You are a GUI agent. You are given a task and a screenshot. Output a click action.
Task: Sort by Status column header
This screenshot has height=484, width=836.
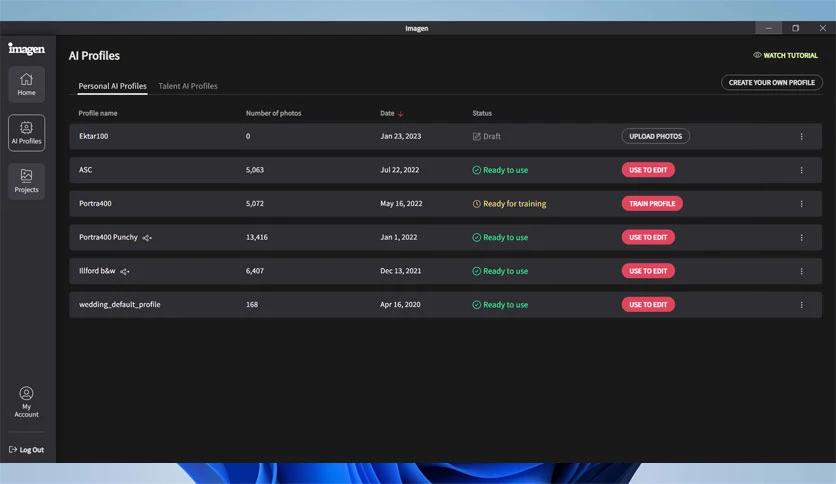click(482, 113)
